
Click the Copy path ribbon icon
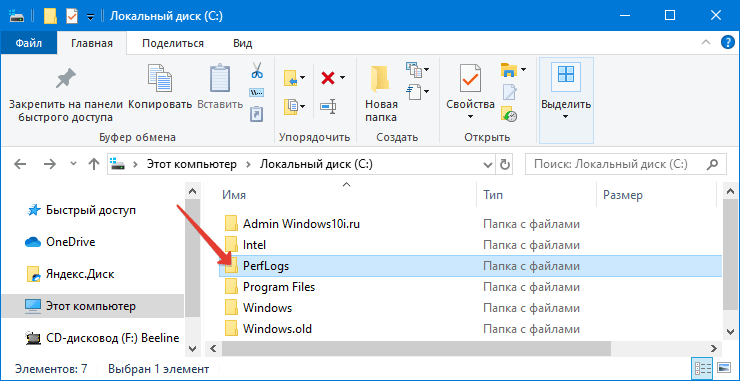click(257, 93)
